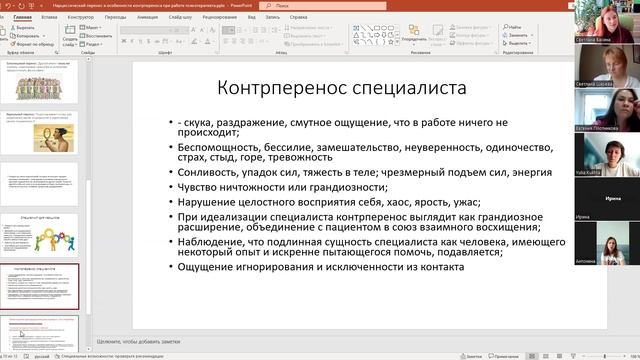The width and height of the screenshot is (640, 360).
Task: Open the Section (Раздел) dropdown
Action: tap(91, 44)
